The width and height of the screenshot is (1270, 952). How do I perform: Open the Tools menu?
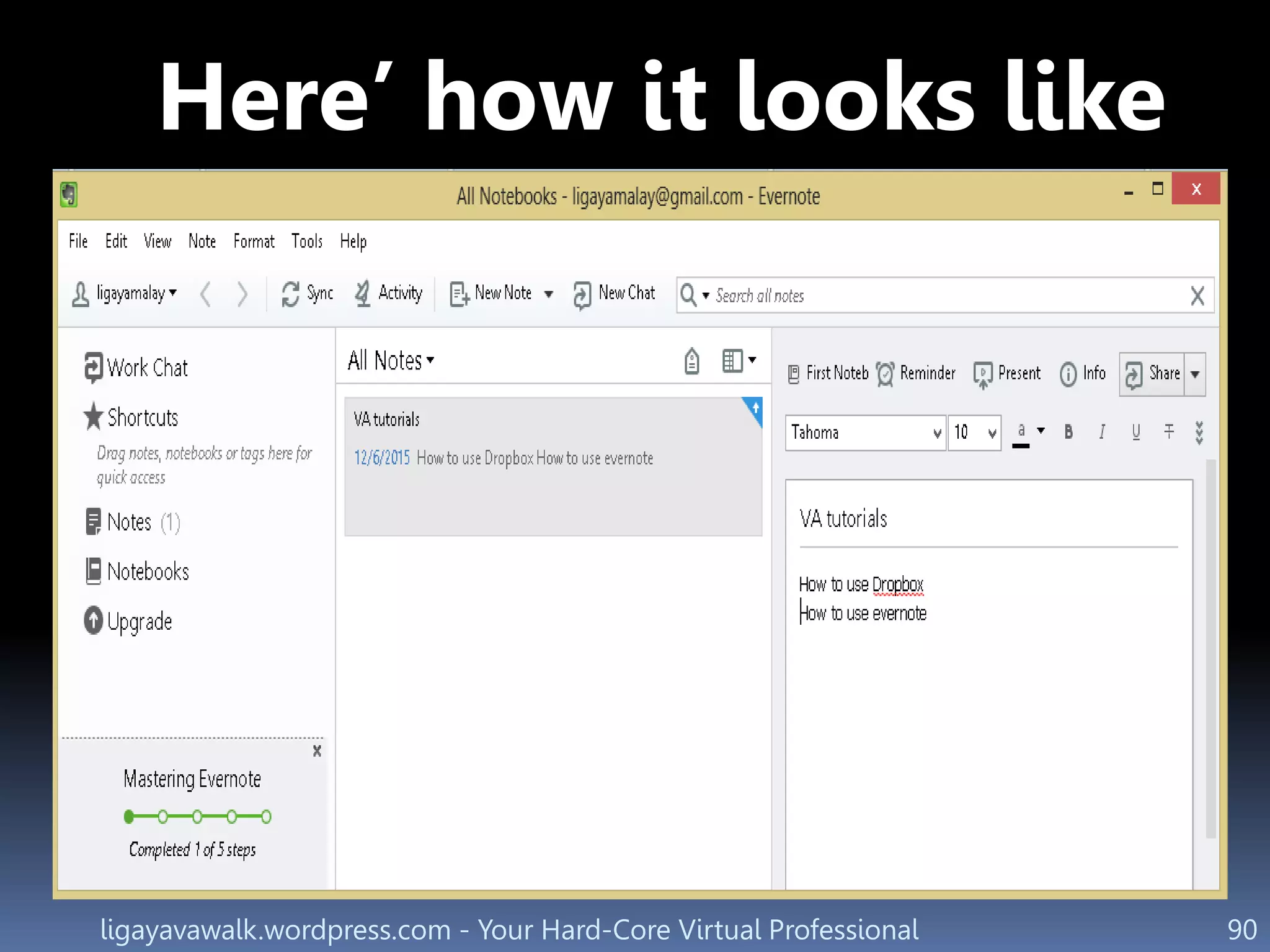point(307,241)
